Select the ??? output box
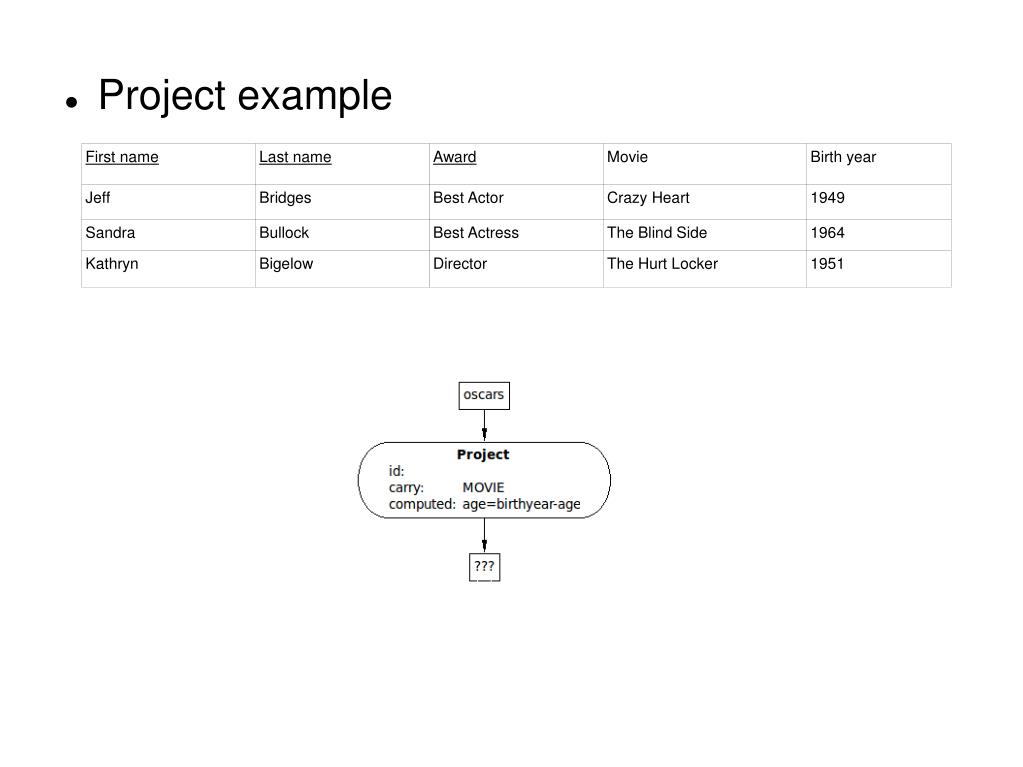Viewport: 1023px width, 767px height. (484, 567)
